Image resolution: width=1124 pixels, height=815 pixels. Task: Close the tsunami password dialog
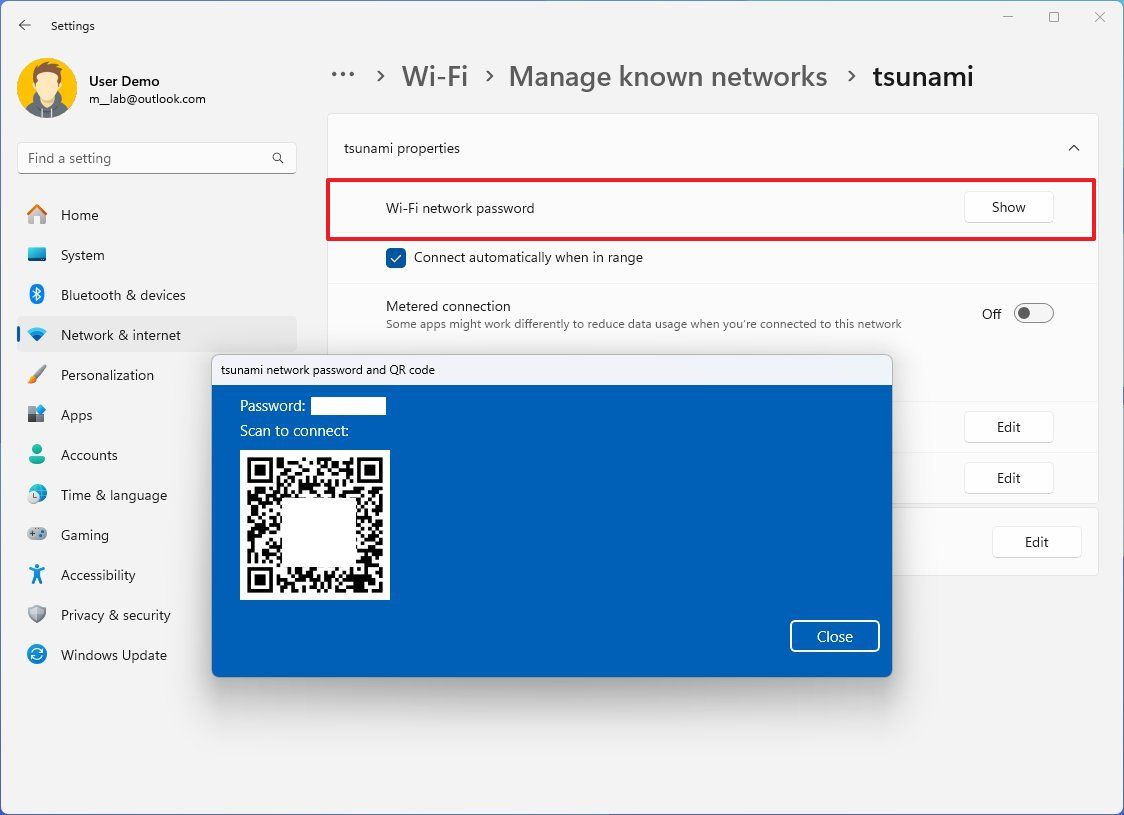coord(834,636)
